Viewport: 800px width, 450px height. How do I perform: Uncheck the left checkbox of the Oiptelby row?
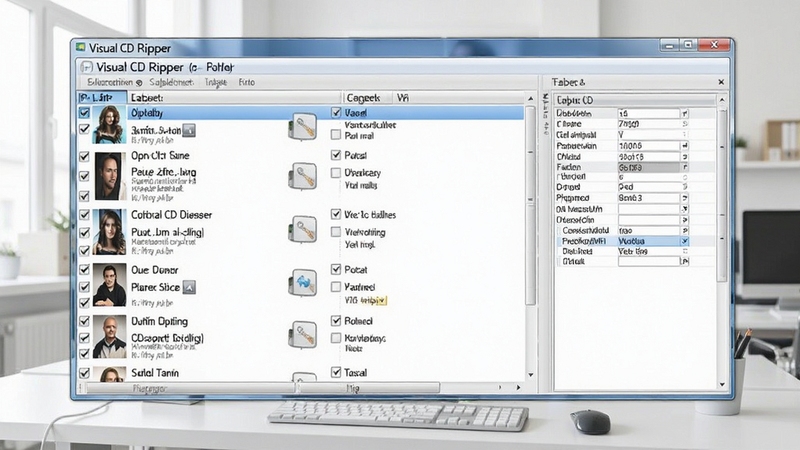coord(84,113)
